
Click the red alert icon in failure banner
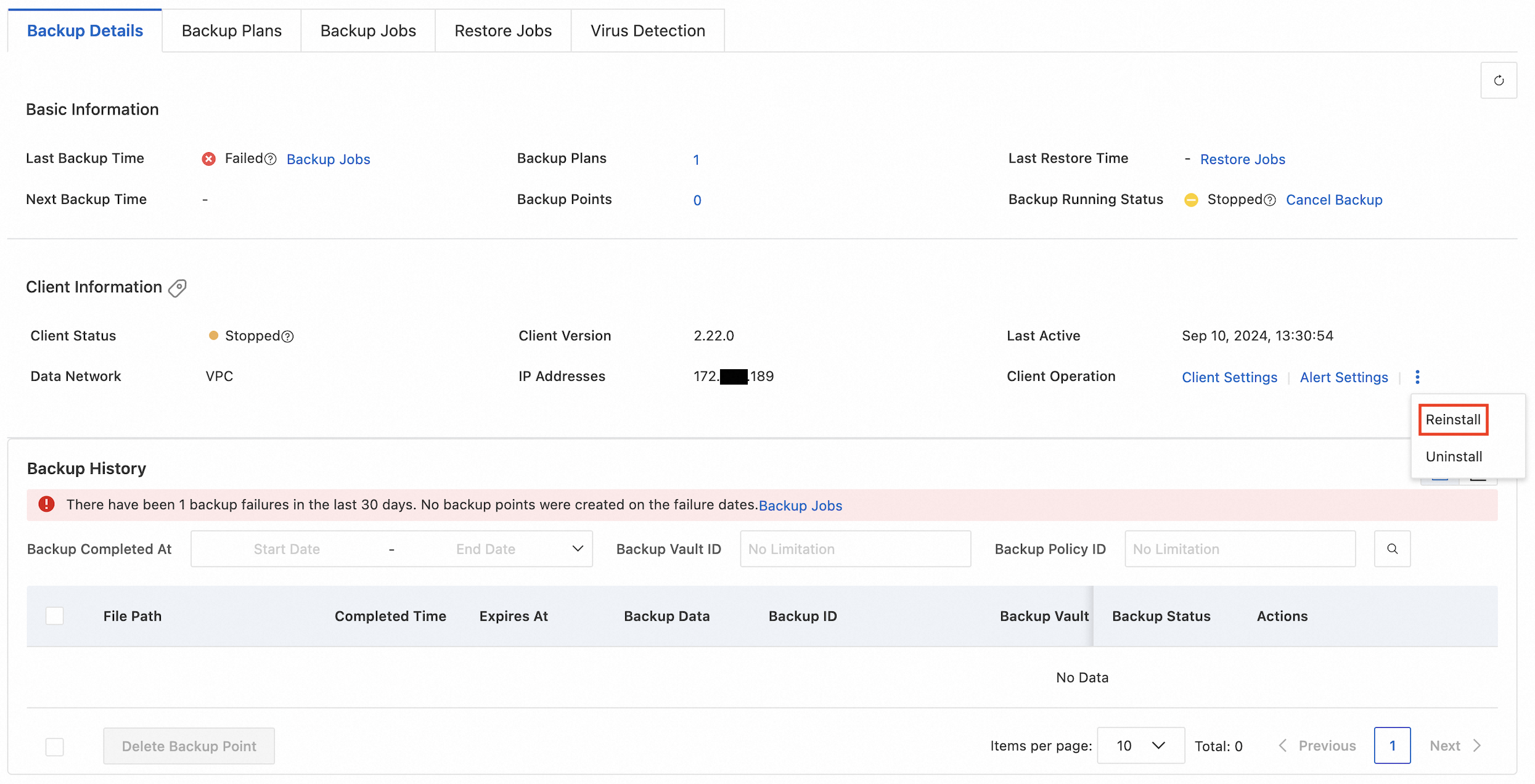(x=47, y=504)
